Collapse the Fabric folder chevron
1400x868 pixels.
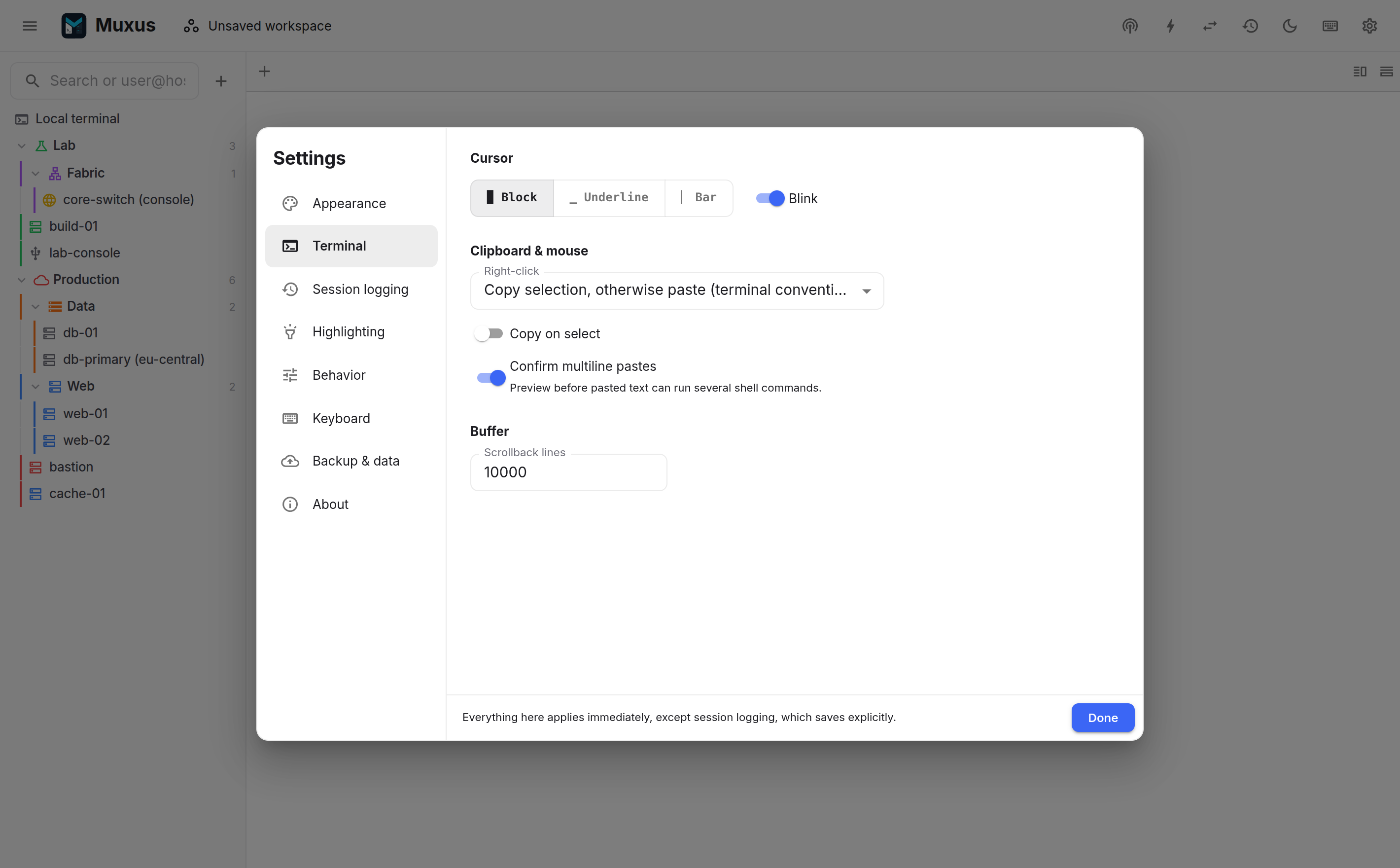pyautogui.click(x=35, y=174)
